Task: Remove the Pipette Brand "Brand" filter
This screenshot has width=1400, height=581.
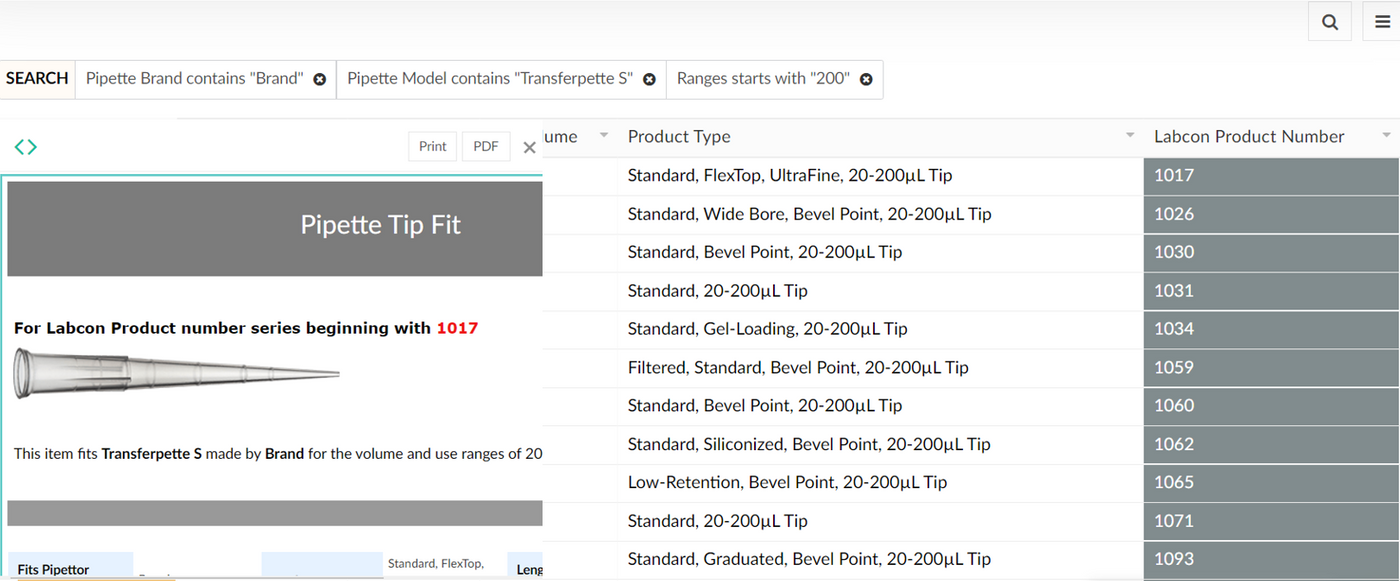Action: click(x=320, y=79)
